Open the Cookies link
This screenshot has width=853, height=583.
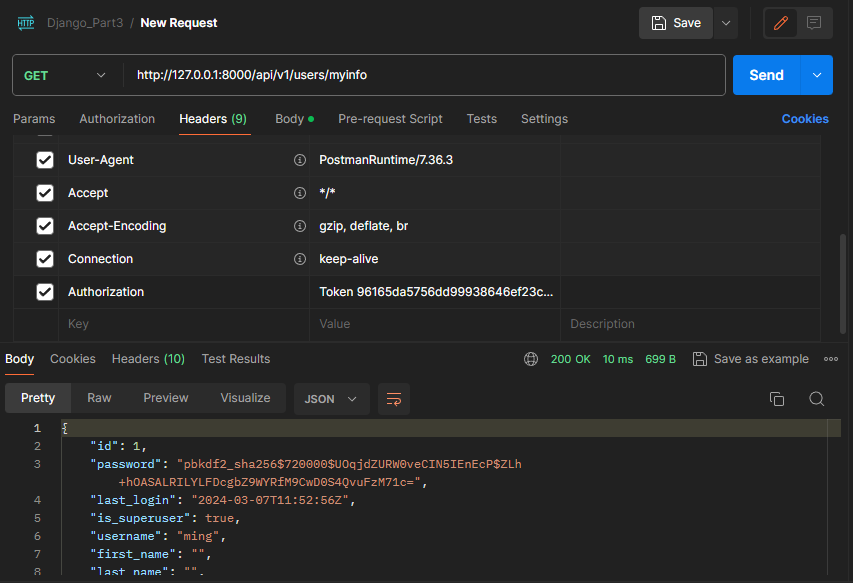point(805,119)
